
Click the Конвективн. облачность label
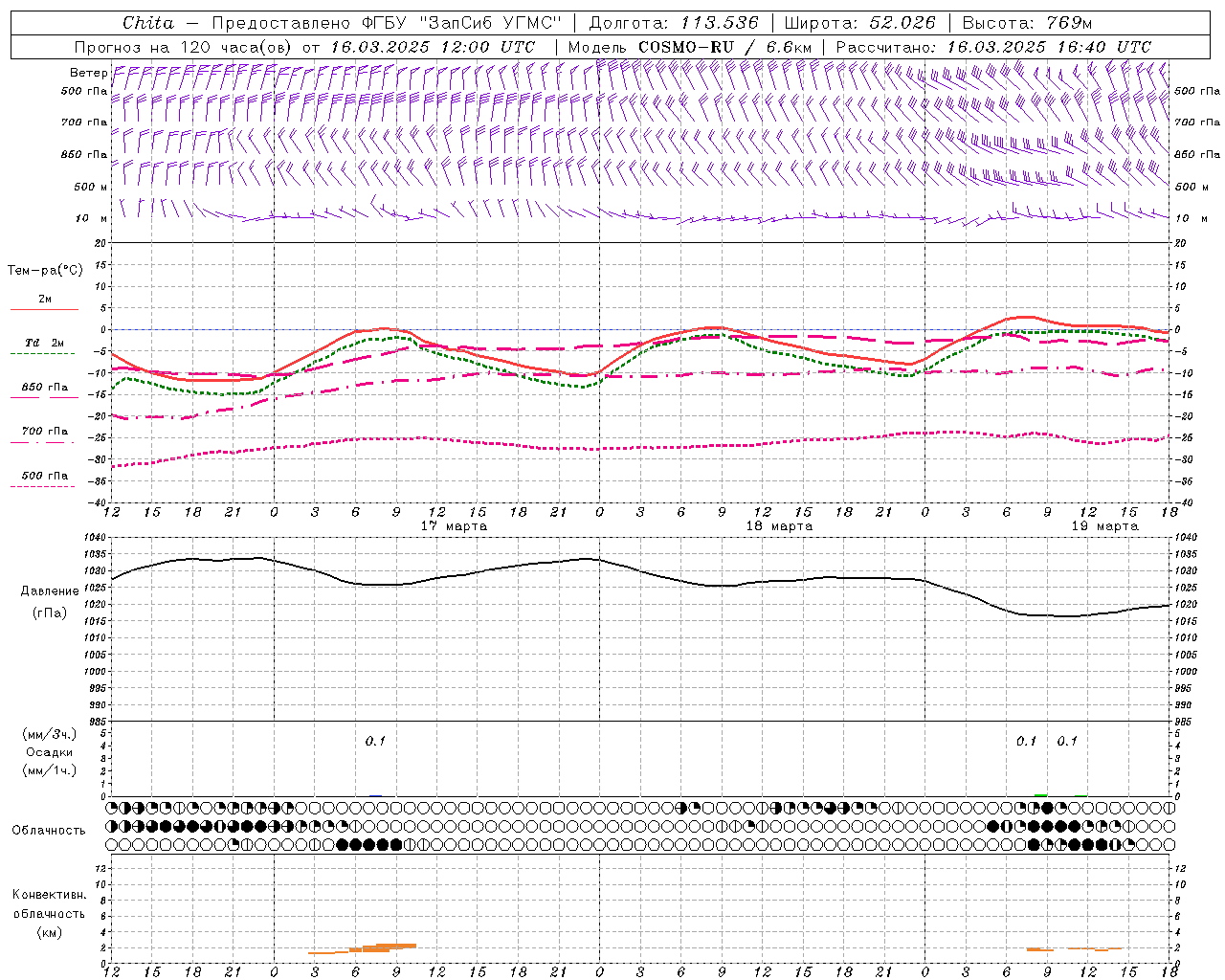point(49,913)
